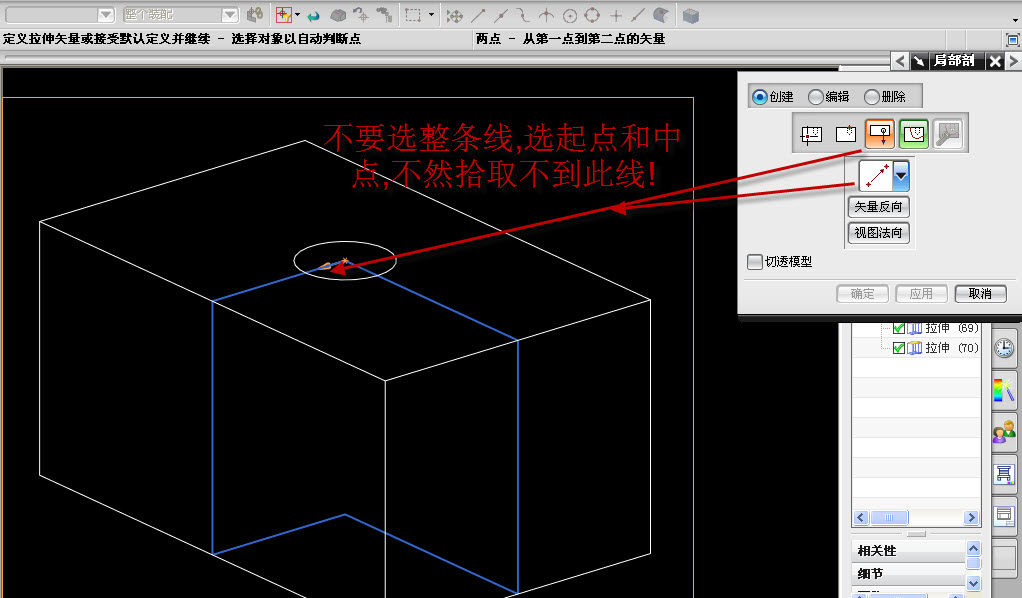Select 拉伸 (69) in the navigator tree

[x=952, y=328]
